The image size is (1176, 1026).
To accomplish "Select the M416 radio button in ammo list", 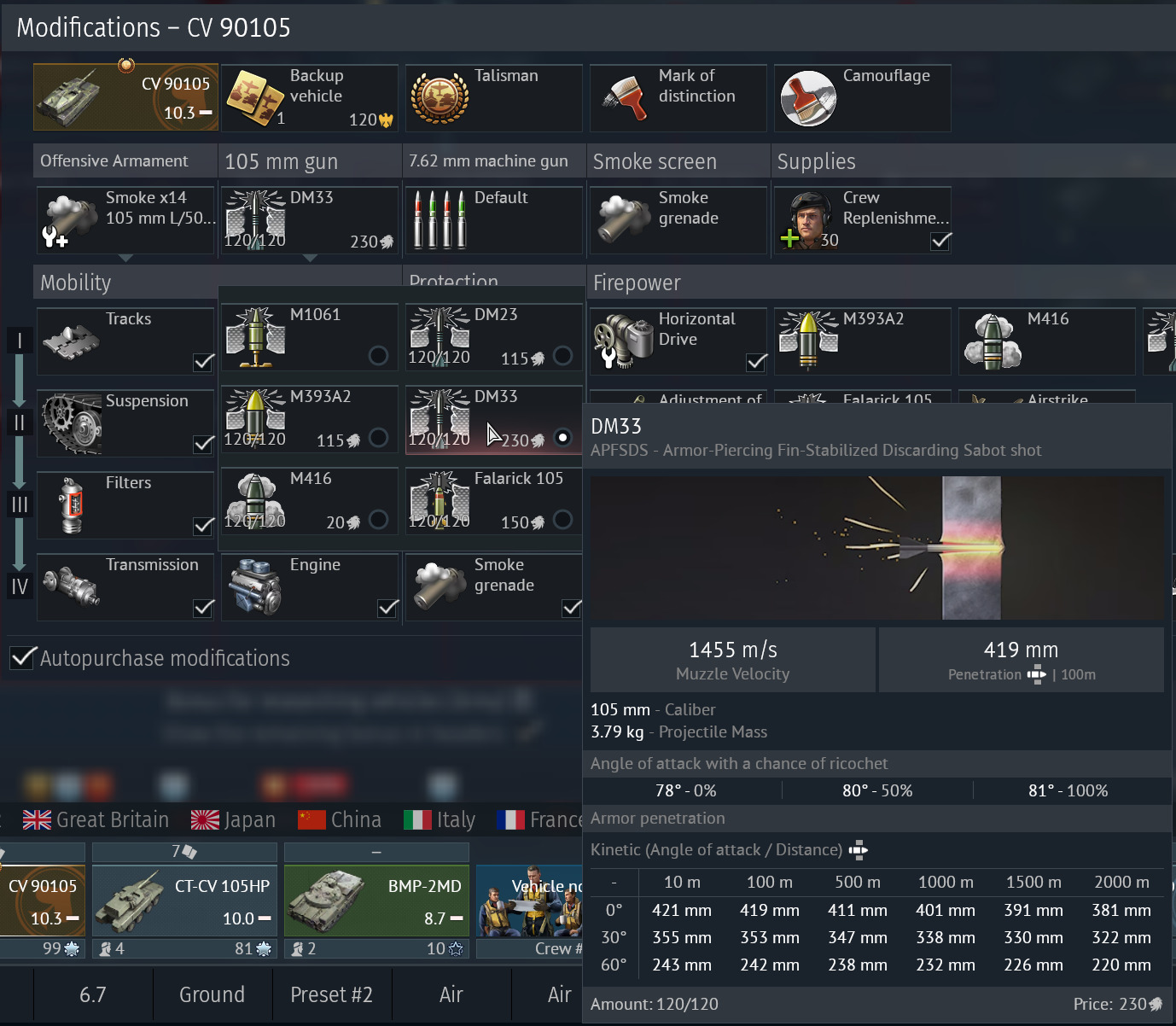I will (x=378, y=520).
